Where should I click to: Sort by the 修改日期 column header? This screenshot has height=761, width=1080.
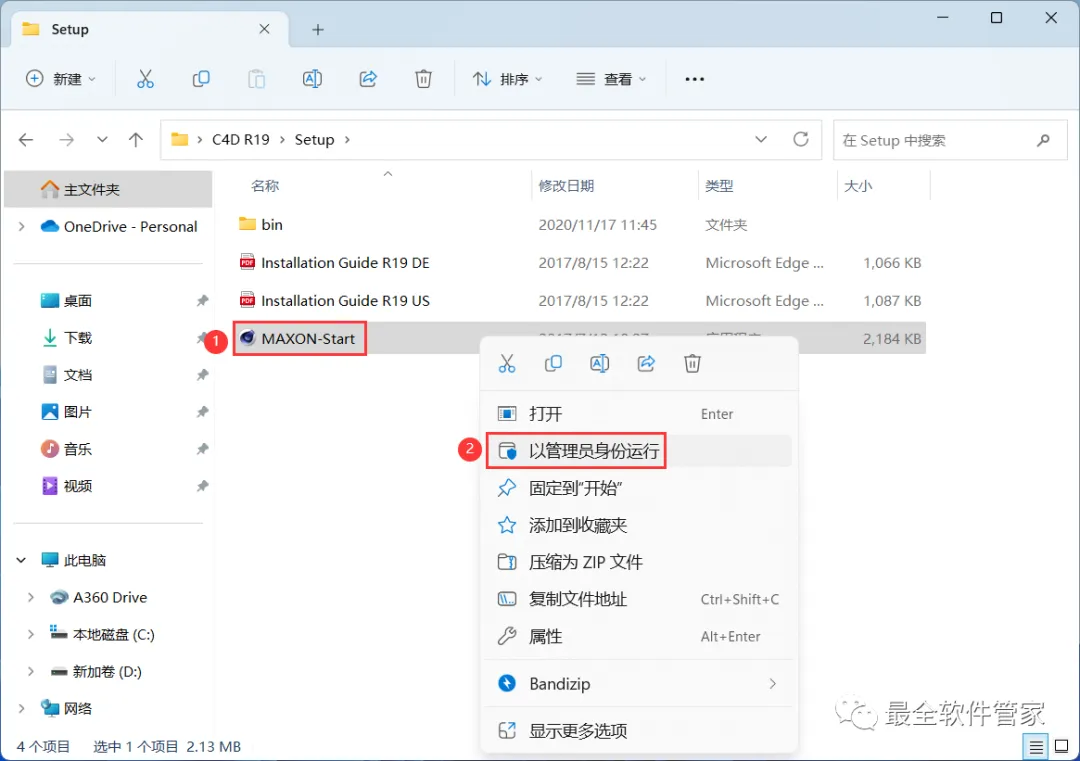[566, 186]
